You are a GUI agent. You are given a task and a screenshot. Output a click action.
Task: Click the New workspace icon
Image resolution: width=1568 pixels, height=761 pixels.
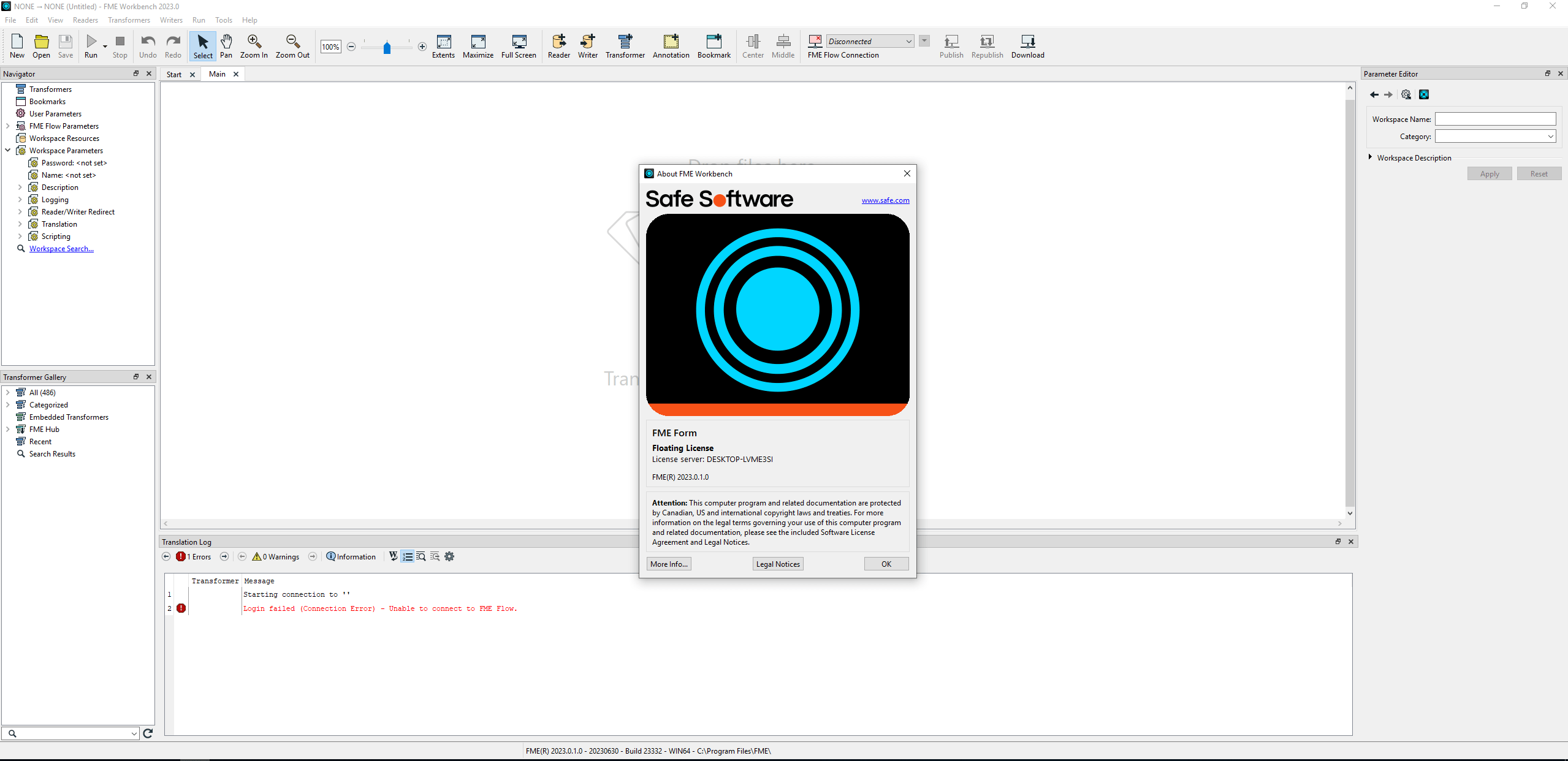[x=17, y=46]
